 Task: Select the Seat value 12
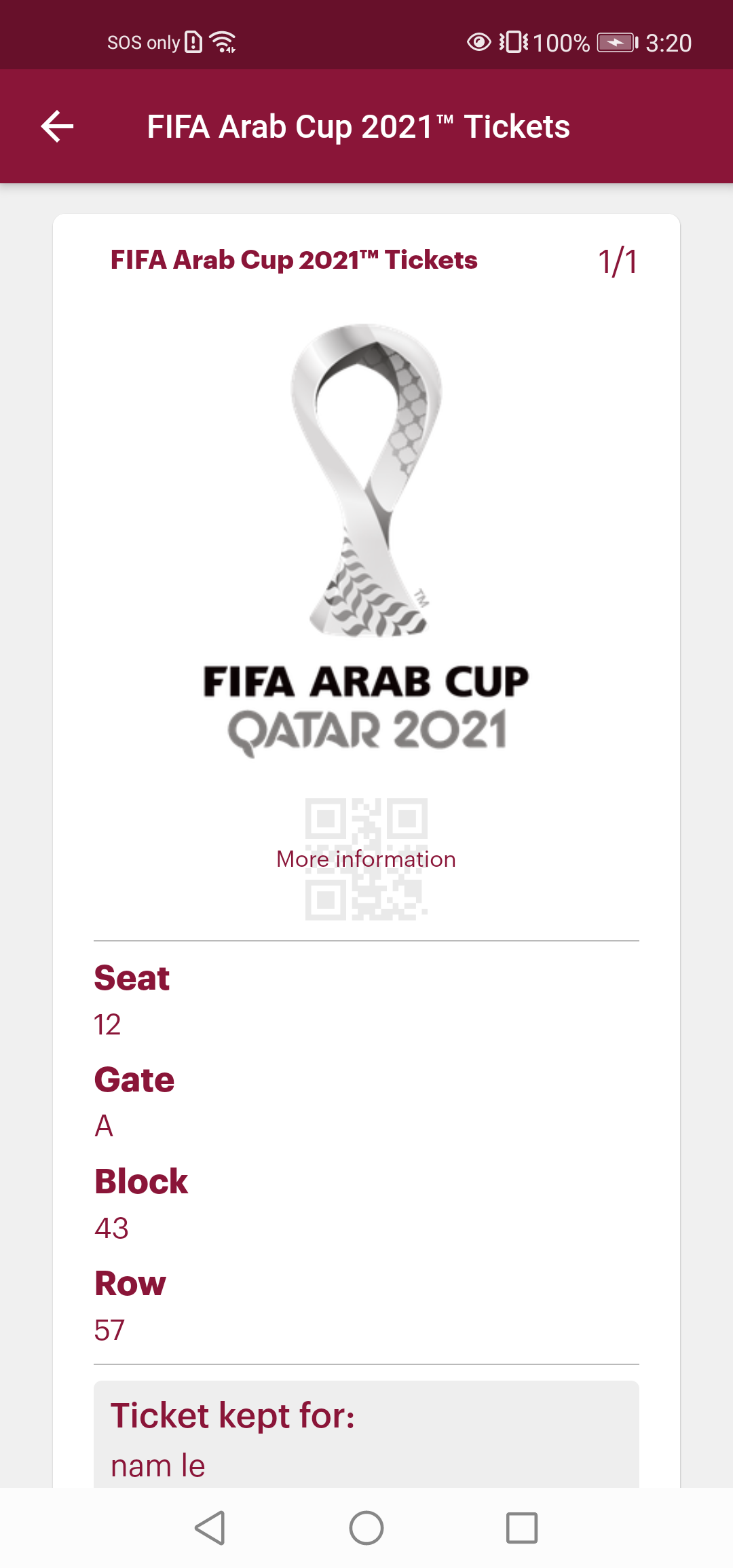(x=107, y=1024)
